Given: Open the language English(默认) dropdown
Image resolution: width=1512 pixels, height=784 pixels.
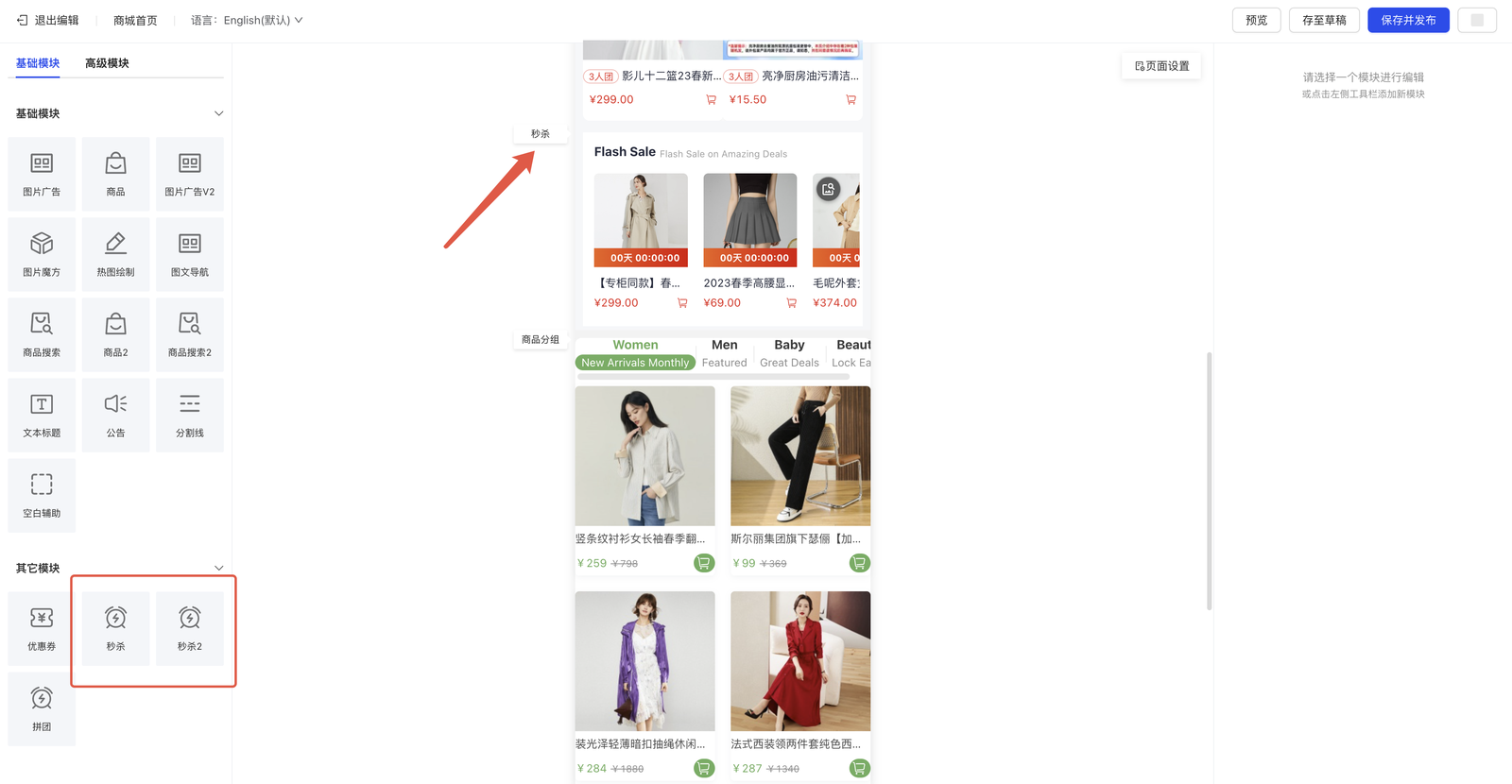Looking at the screenshot, I should pos(248,20).
